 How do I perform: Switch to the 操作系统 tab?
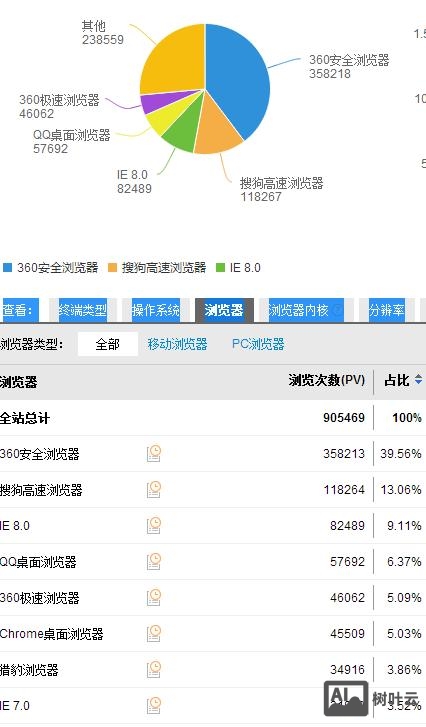pos(155,310)
